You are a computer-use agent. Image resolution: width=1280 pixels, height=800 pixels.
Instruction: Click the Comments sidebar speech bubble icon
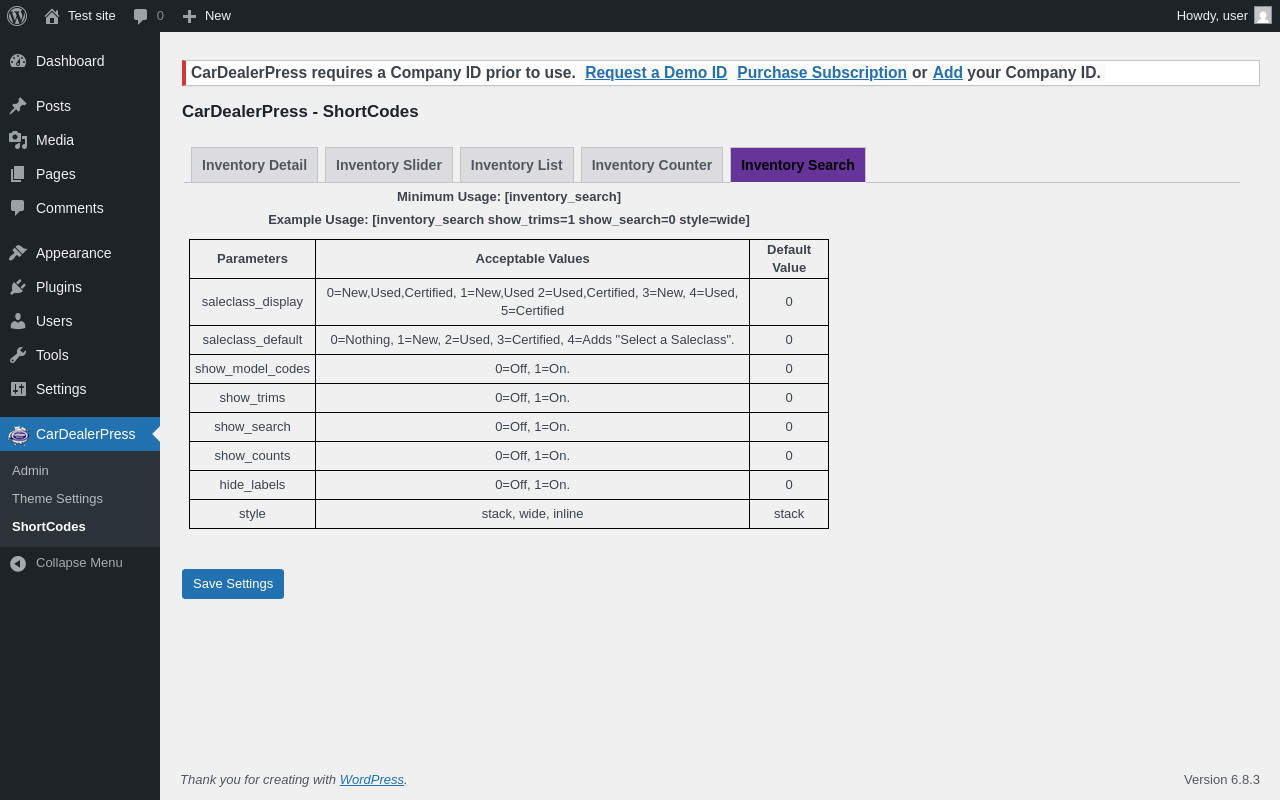[x=18, y=208]
